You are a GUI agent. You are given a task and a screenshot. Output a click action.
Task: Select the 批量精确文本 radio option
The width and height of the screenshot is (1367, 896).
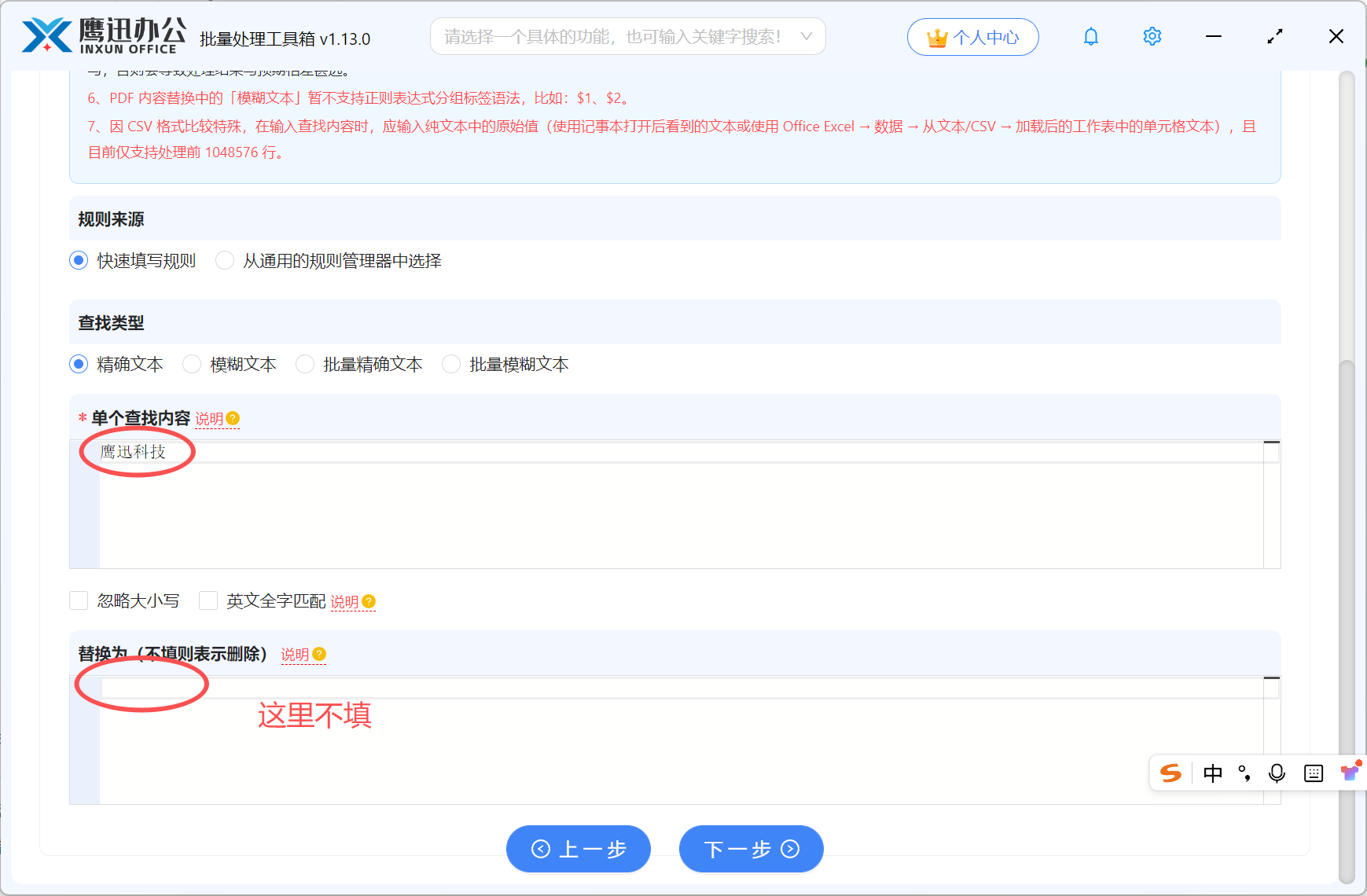[x=305, y=364]
